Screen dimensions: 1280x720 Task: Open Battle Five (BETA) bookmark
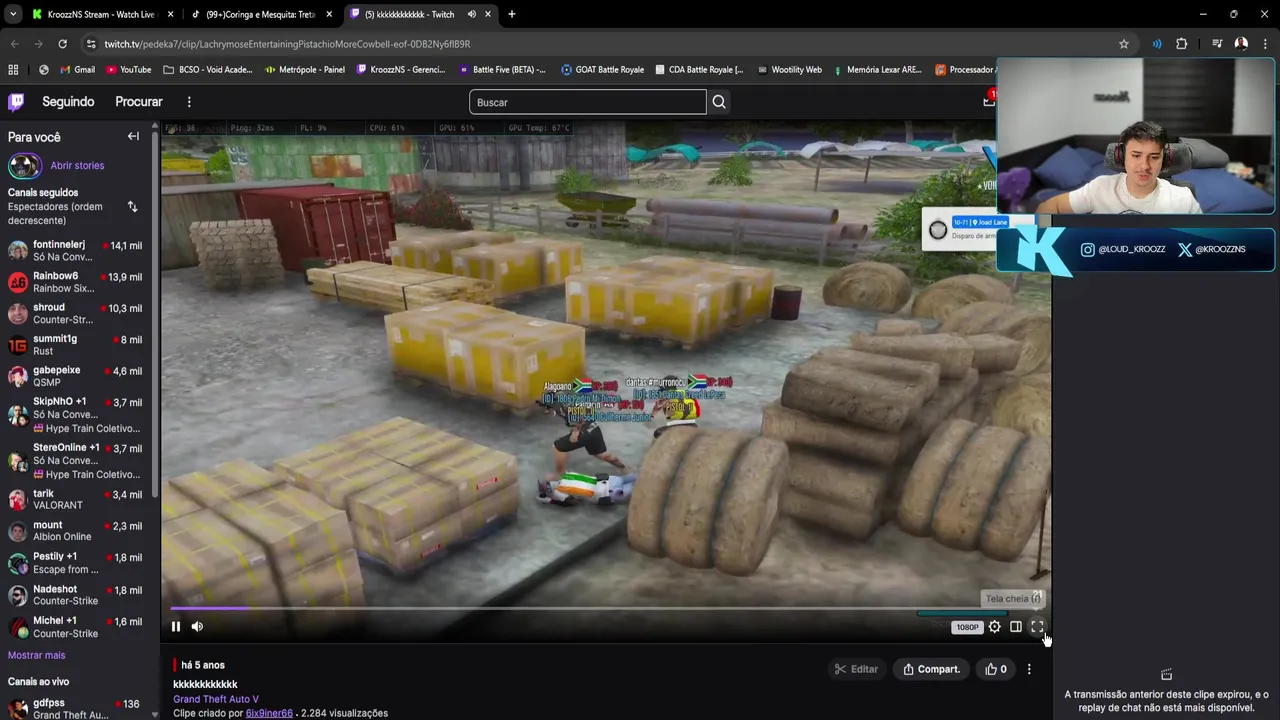(x=502, y=70)
